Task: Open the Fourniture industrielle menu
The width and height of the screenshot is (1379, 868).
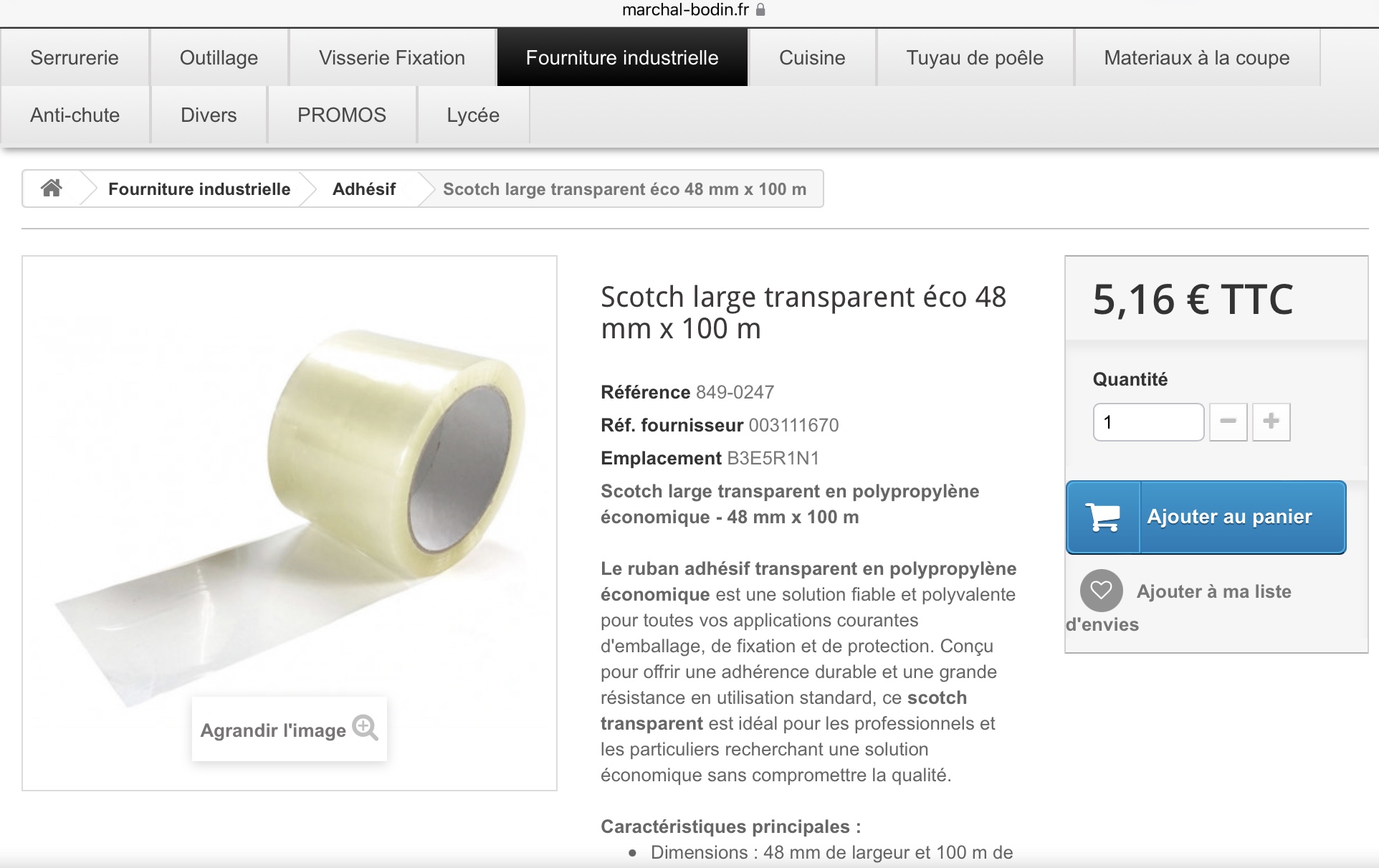Action: click(622, 57)
